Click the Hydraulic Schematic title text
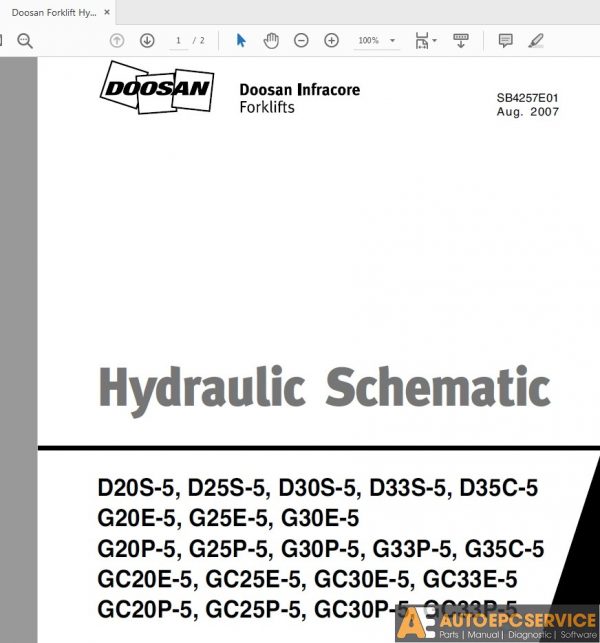The width and height of the screenshot is (600, 643). [324, 390]
